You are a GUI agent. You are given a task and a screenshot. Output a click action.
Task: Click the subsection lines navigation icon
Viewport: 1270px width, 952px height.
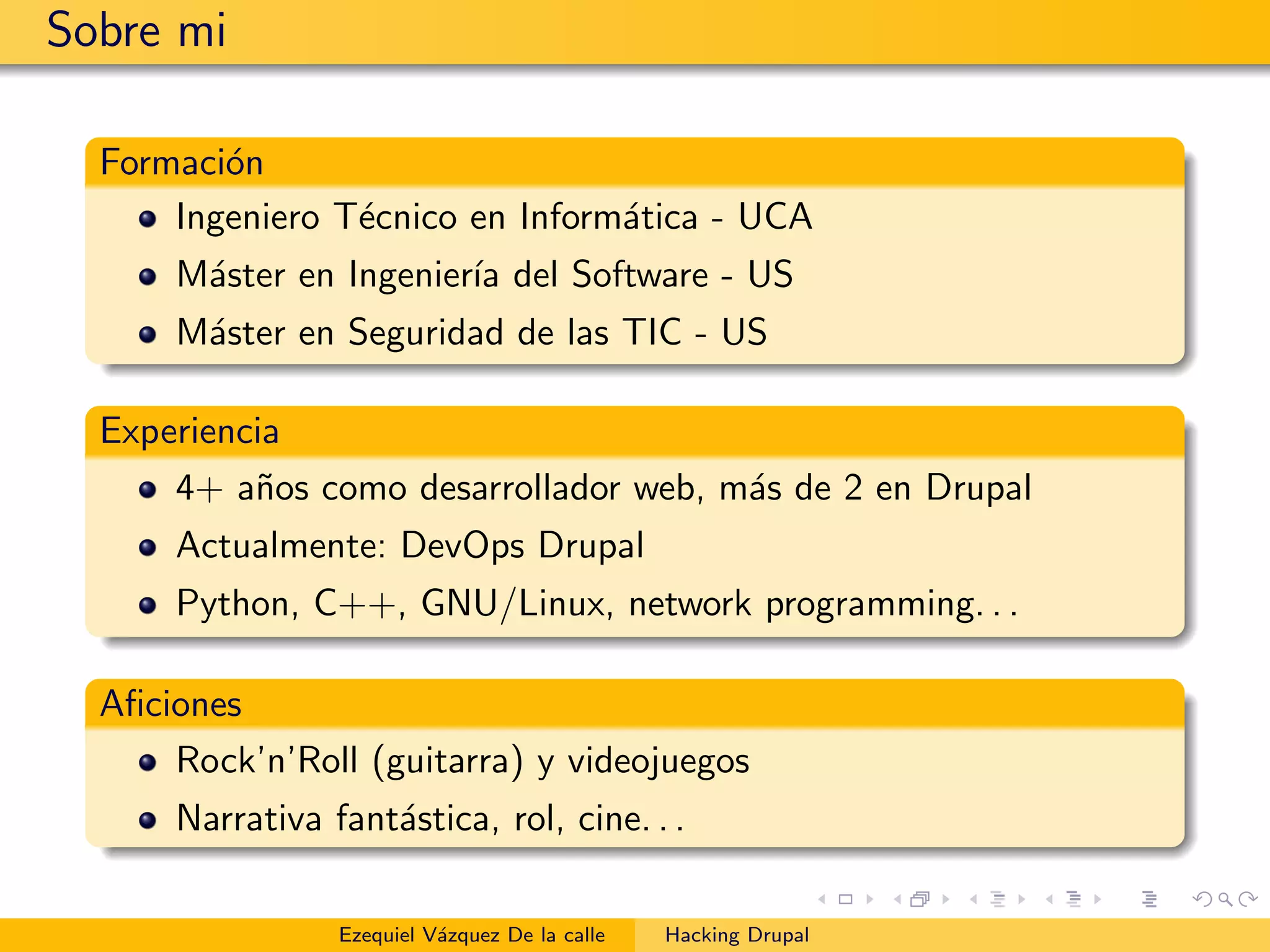point(998,899)
